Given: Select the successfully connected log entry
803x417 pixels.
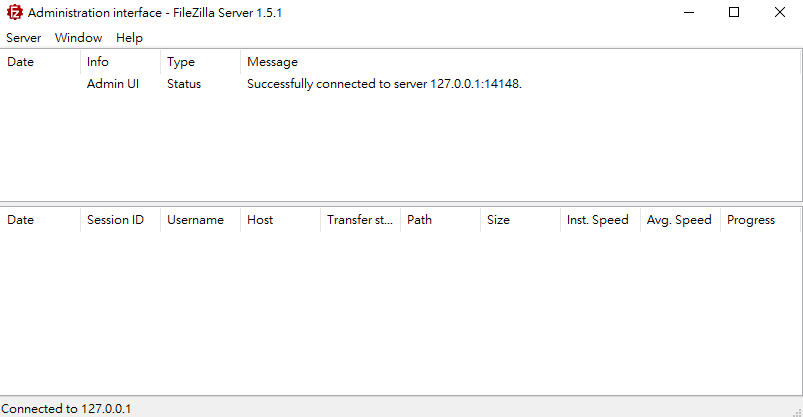Looking at the screenshot, I should 384,84.
